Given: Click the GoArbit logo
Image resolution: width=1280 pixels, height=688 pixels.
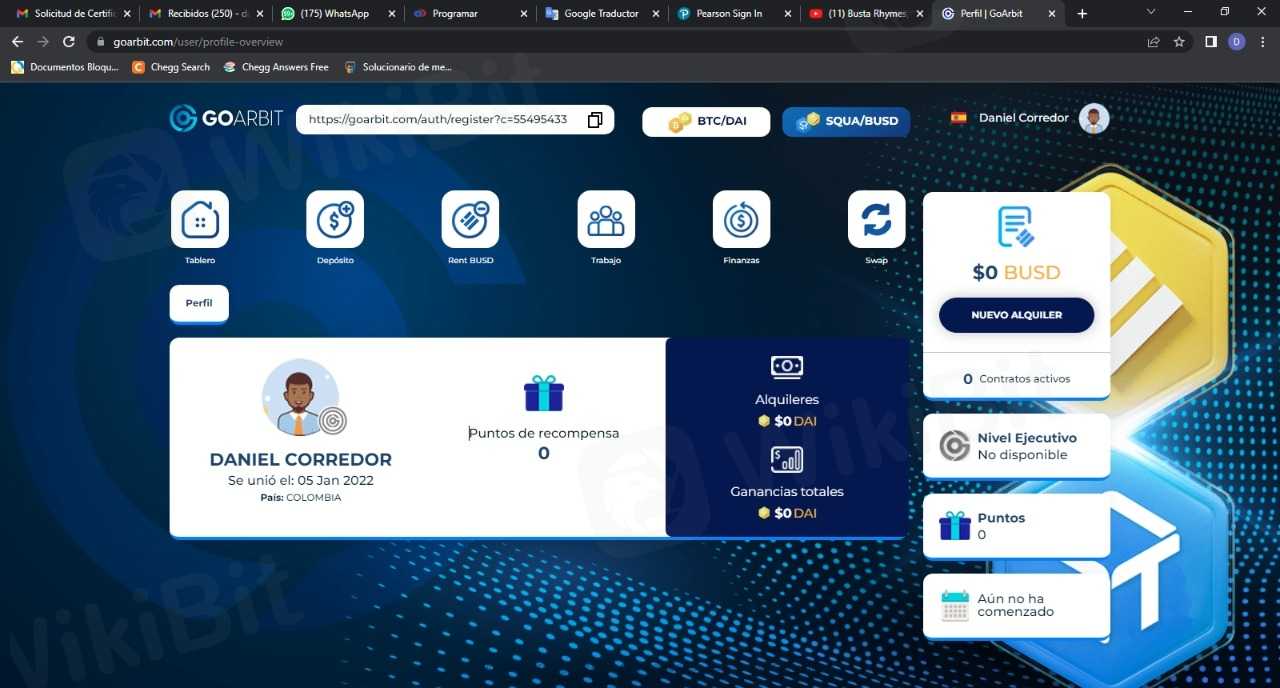Looking at the screenshot, I should pos(226,118).
